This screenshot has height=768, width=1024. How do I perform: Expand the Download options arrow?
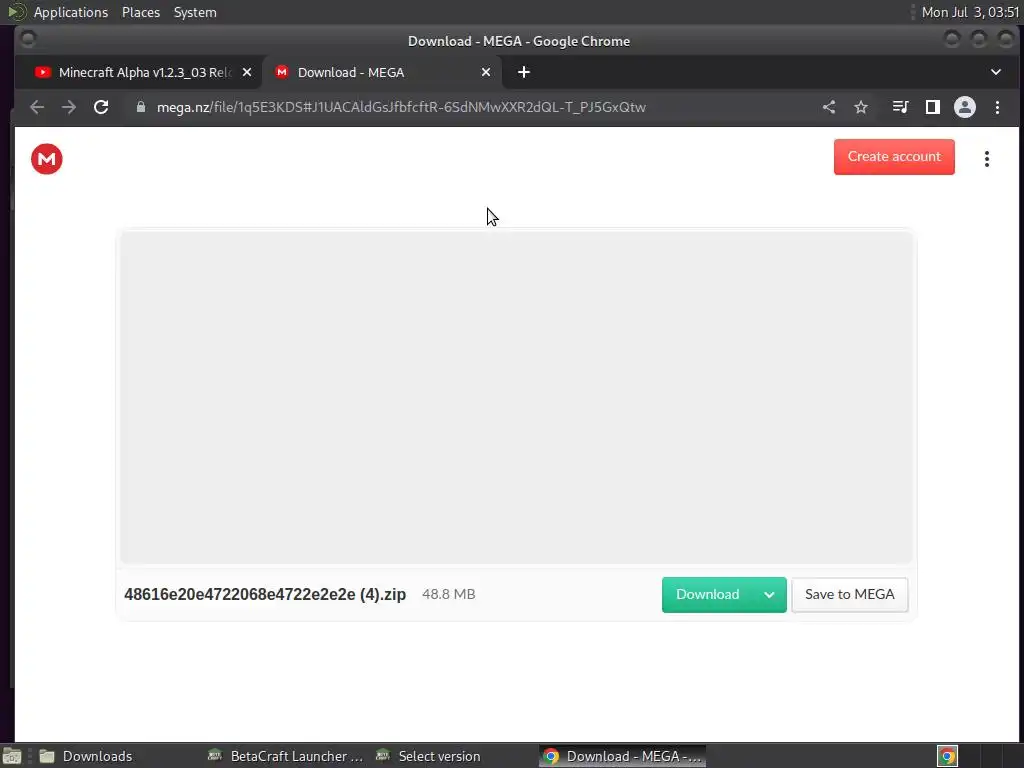(x=769, y=594)
